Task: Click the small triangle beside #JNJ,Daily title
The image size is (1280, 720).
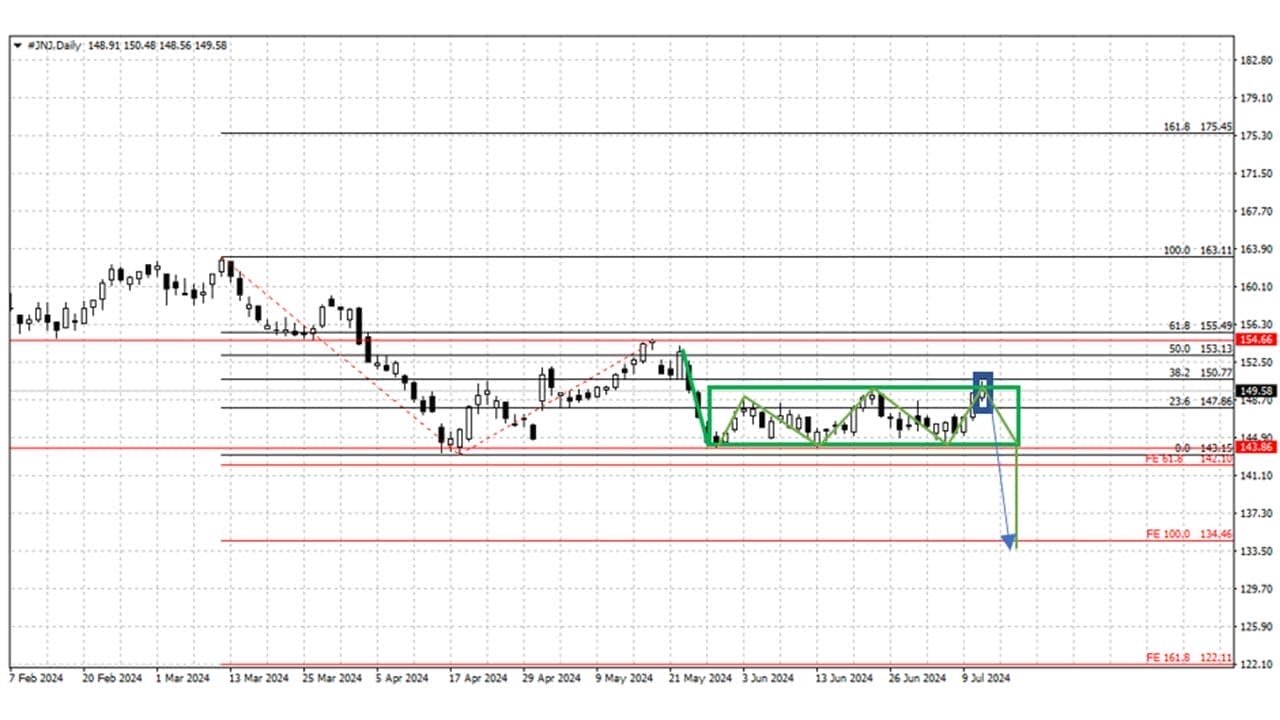Action: point(17,45)
